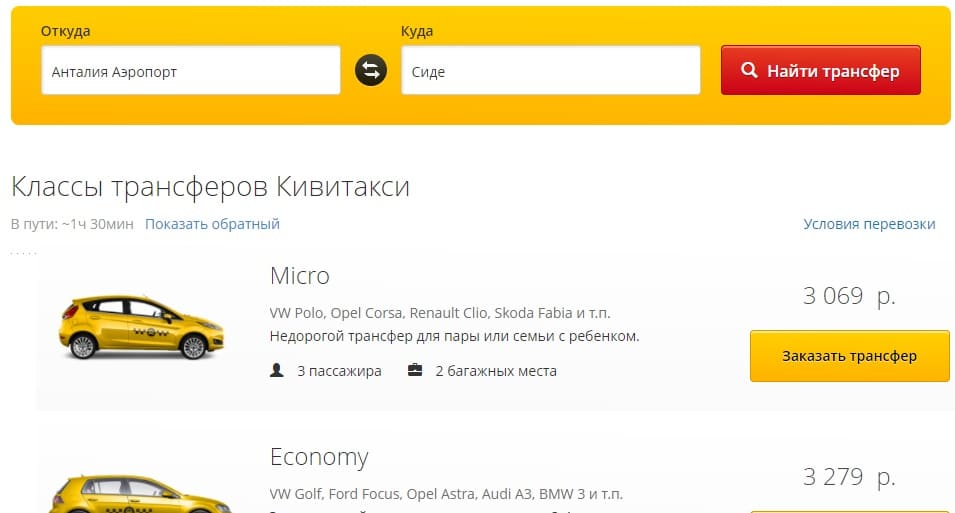This screenshot has width=955, height=513.
Task: Click the magnifier icon in Найти трансфер
Action: 749,70
